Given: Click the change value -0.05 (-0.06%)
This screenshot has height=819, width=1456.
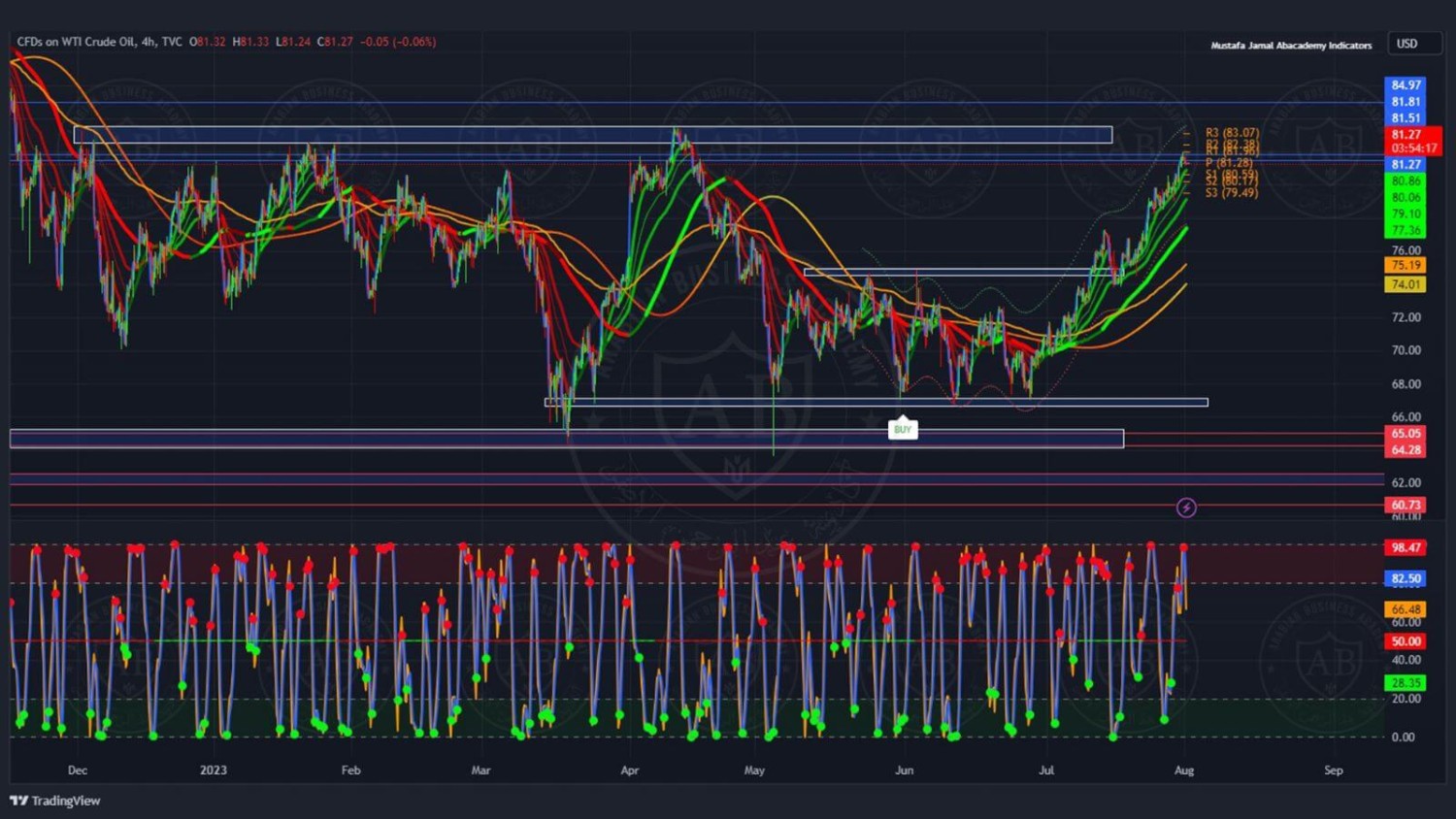Looking at the screenshot, I should coord(398,42).
